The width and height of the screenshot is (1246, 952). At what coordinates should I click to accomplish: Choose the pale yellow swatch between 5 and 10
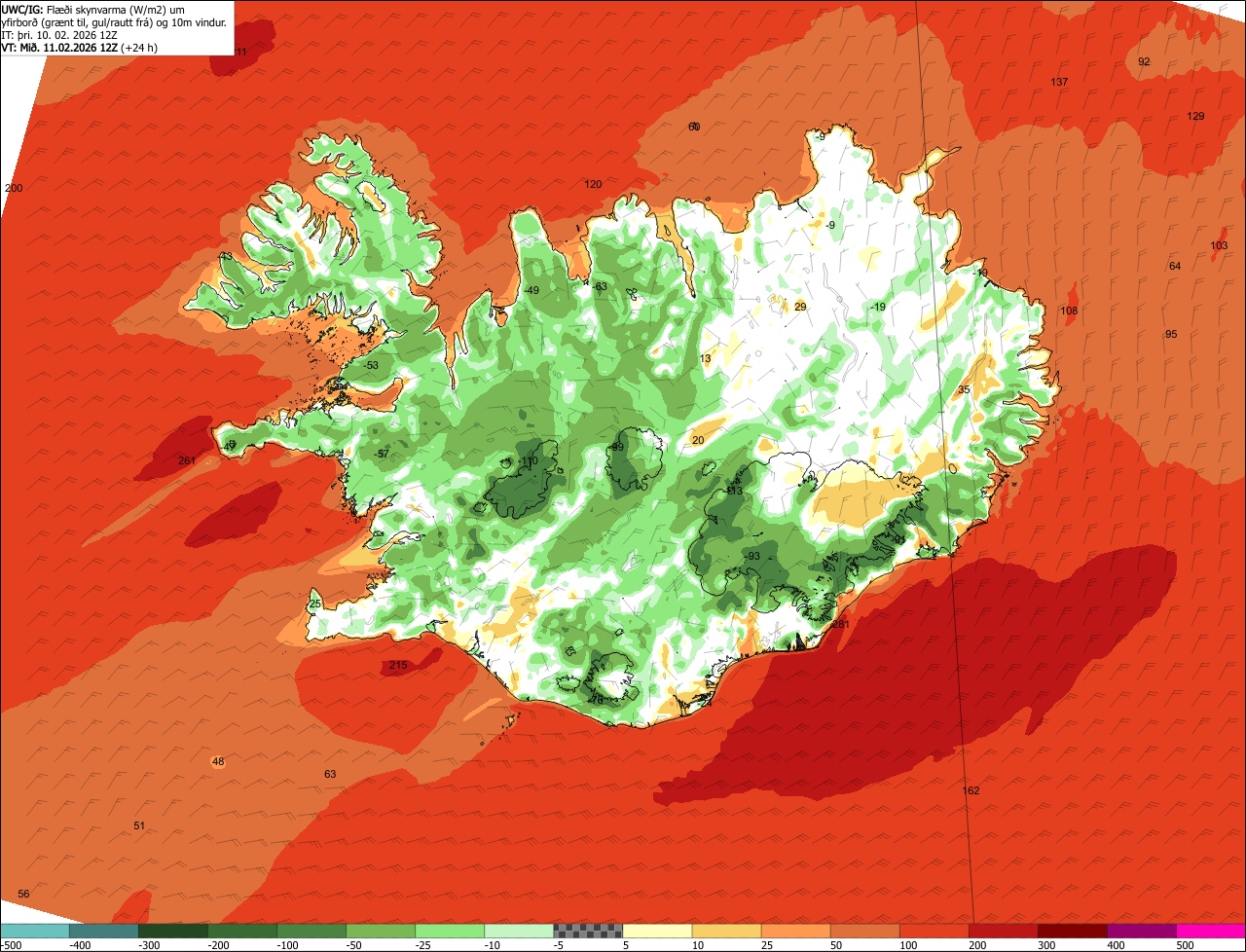pyautogui.click(x=657, y=931)
